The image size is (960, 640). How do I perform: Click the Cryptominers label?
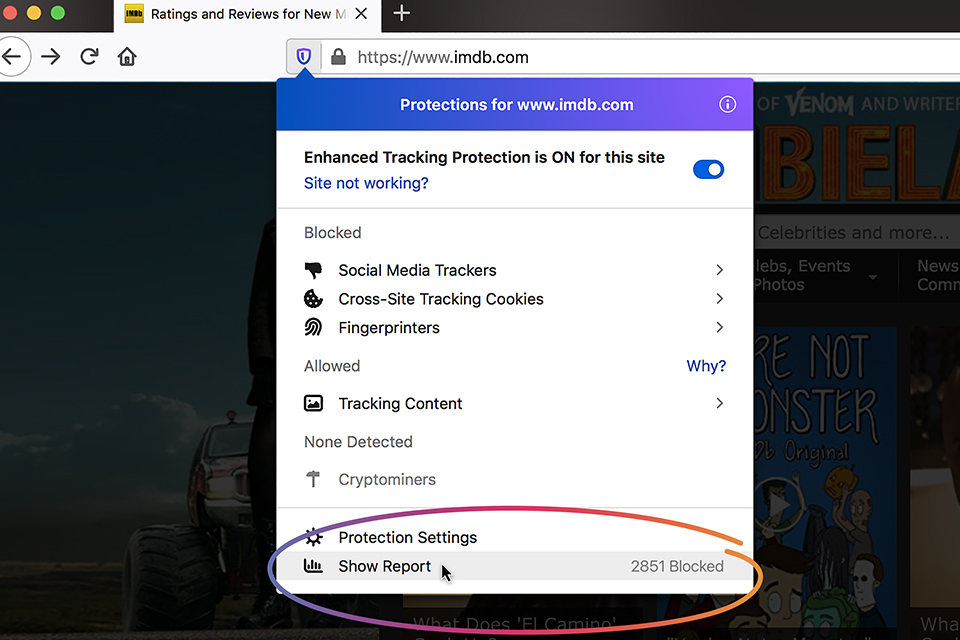(387, 480)
